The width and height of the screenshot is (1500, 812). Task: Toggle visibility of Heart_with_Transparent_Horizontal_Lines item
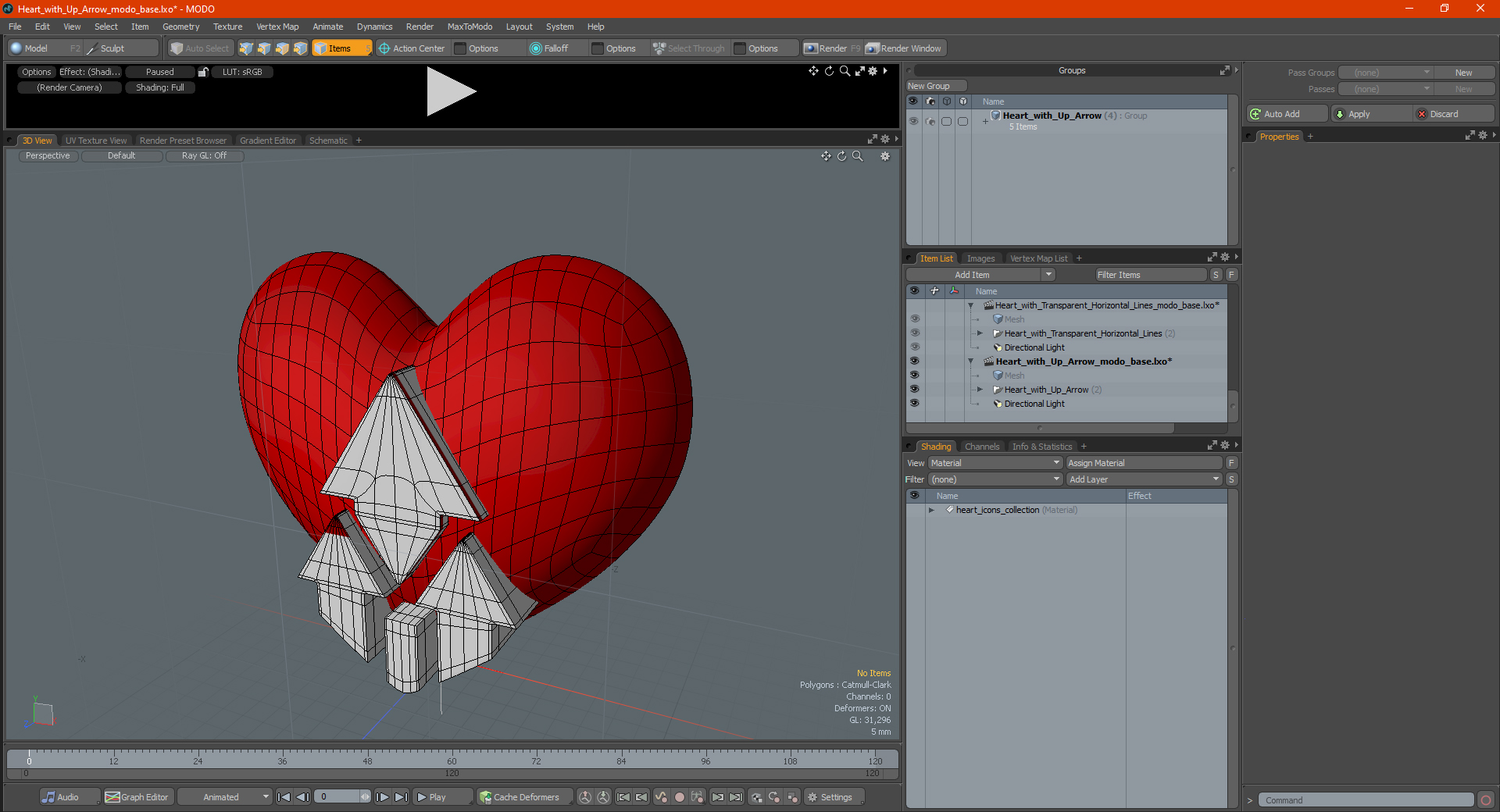point(914,333)
